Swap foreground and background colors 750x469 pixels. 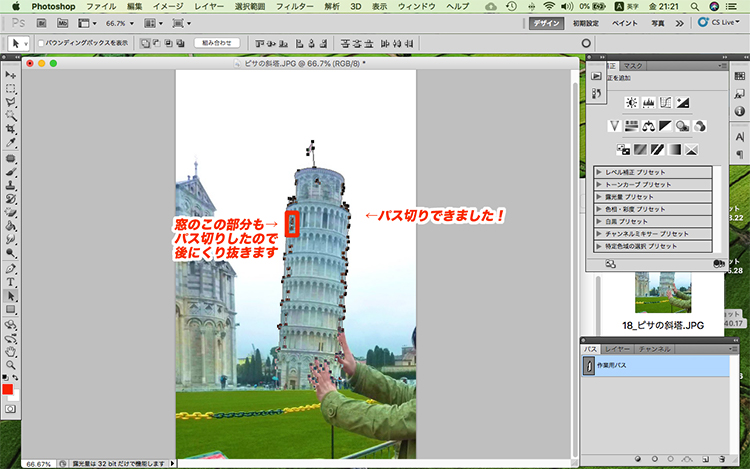click(x=15, y=378)
